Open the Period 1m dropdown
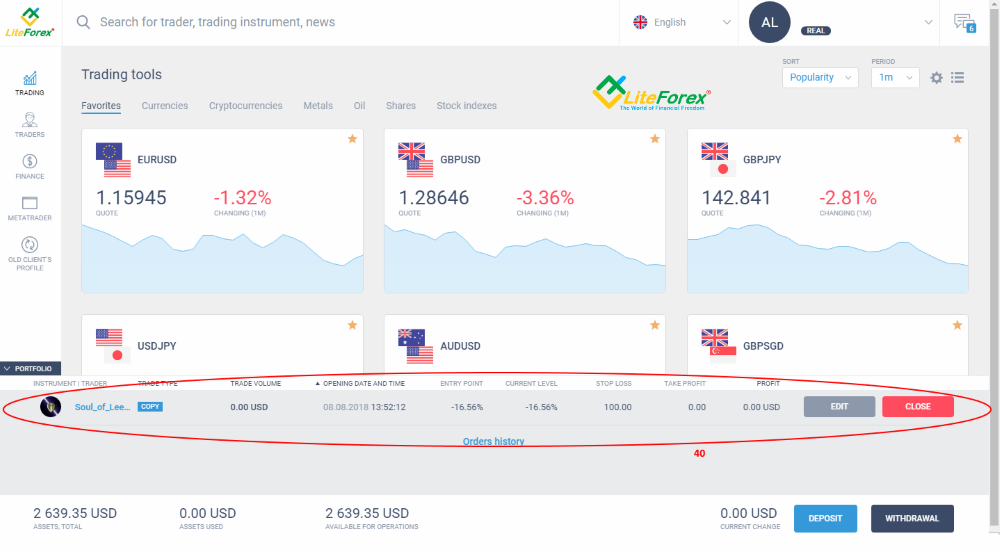 (895, 78)
